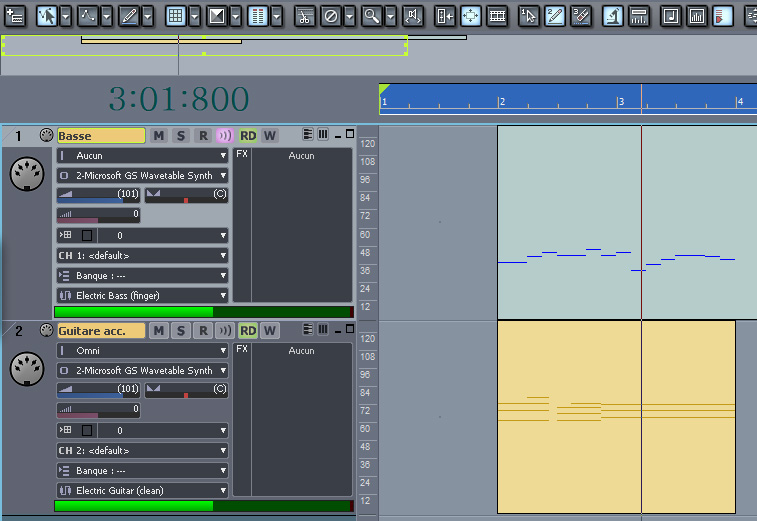Viewport: 757px width, 521px height.
Task: Click the Guitare acc. volume slider at 101
Action: [98, 390]
